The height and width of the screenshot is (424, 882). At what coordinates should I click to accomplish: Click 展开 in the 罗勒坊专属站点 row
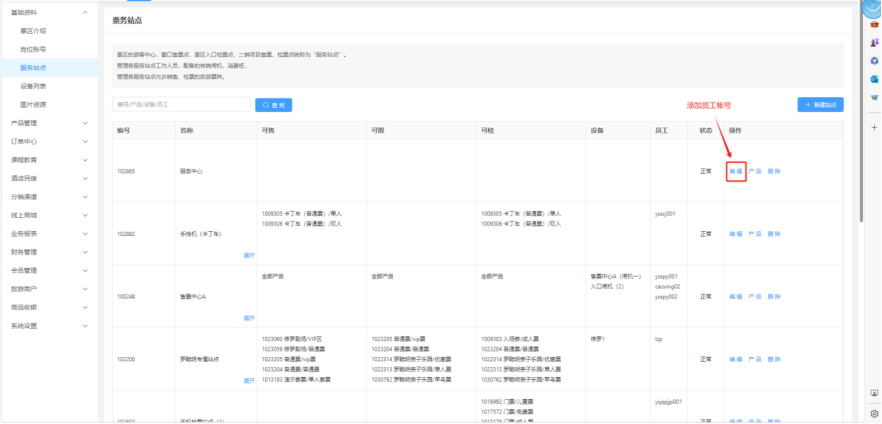tap(249, 380)
